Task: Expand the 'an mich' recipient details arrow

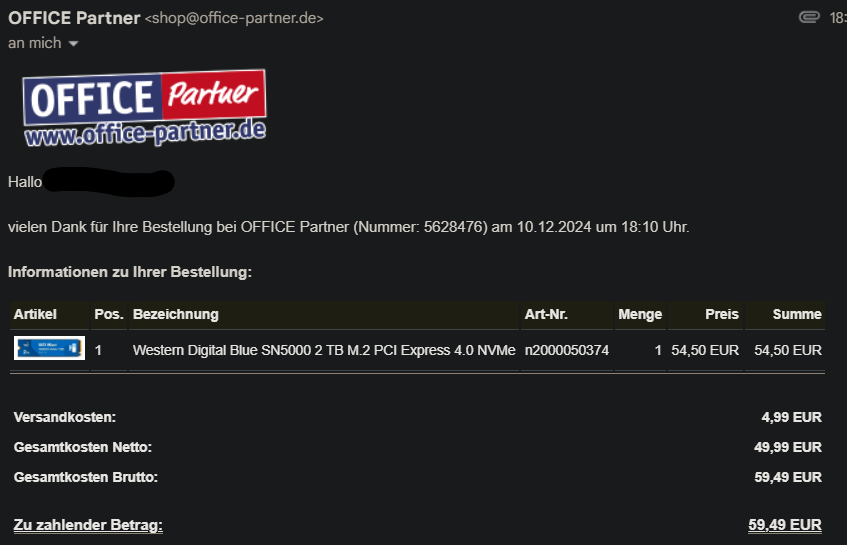Action: point(73,44)
